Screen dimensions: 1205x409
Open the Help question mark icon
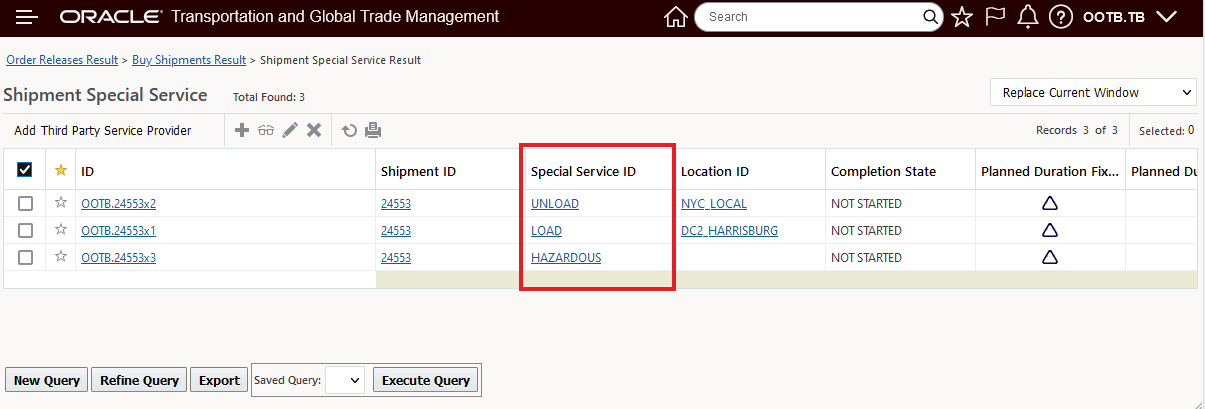click(x=1061, y=17)
